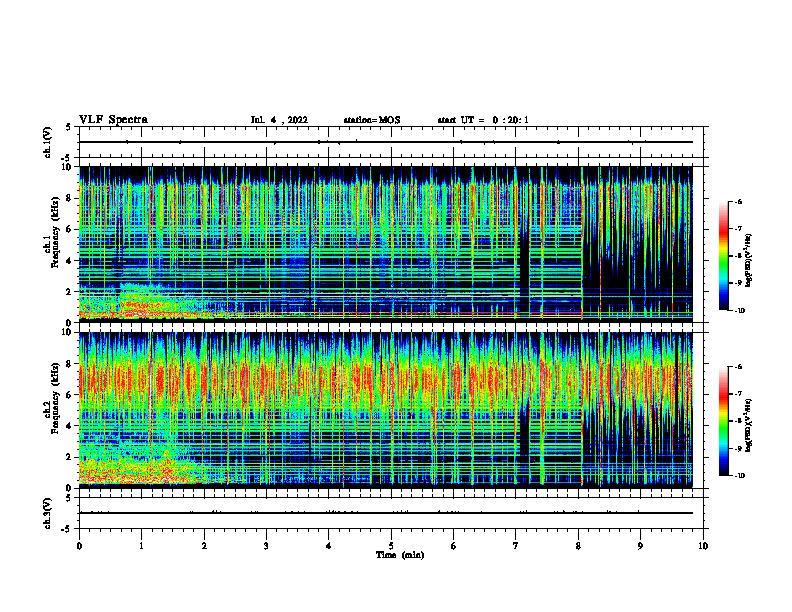Viewport: 792px width, 612px height.
Task: Click time axis tick label '3'
Action: tap(266, 546)
